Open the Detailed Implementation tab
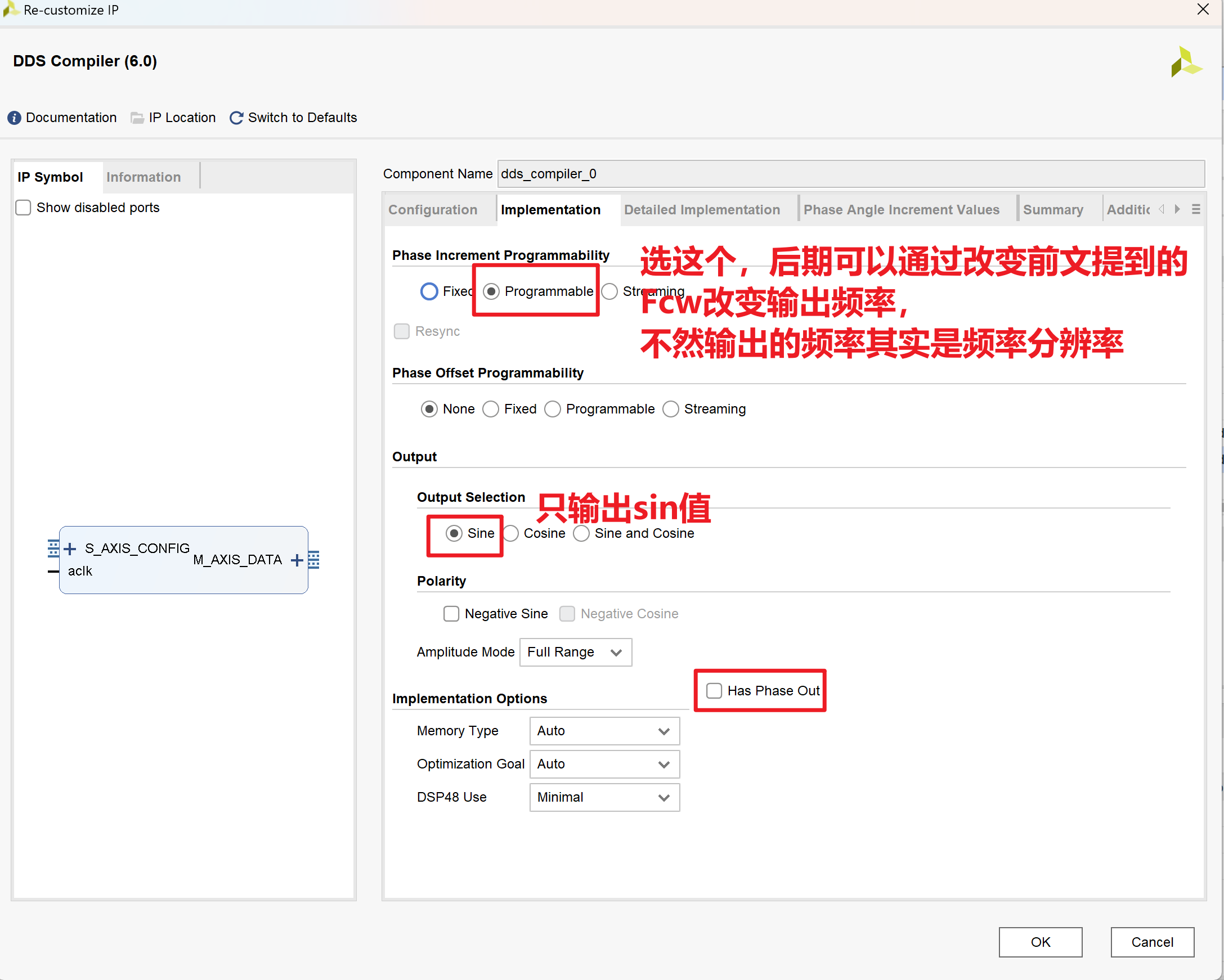1224x980 pixels. tap(702, 210)
